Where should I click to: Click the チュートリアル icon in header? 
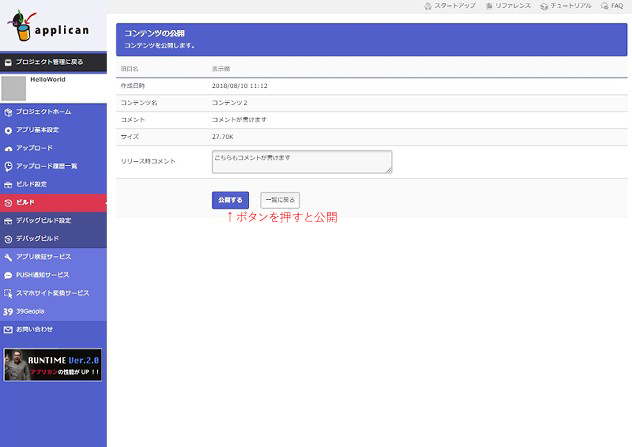[x=544, y=6]
